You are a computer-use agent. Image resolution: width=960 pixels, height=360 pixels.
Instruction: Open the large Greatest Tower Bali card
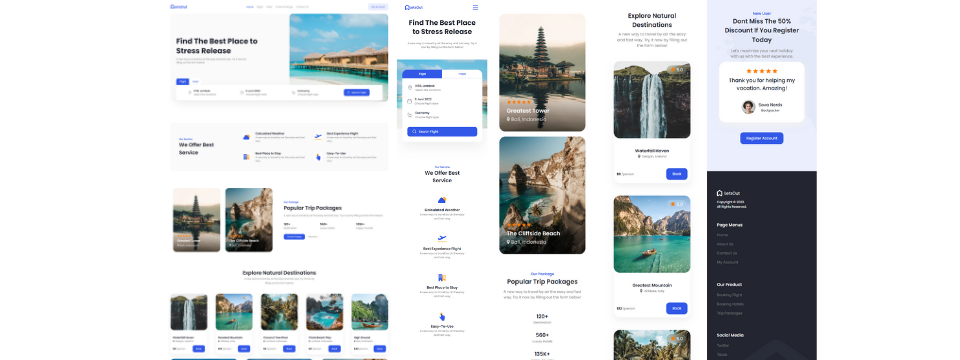tap(542, 72)
